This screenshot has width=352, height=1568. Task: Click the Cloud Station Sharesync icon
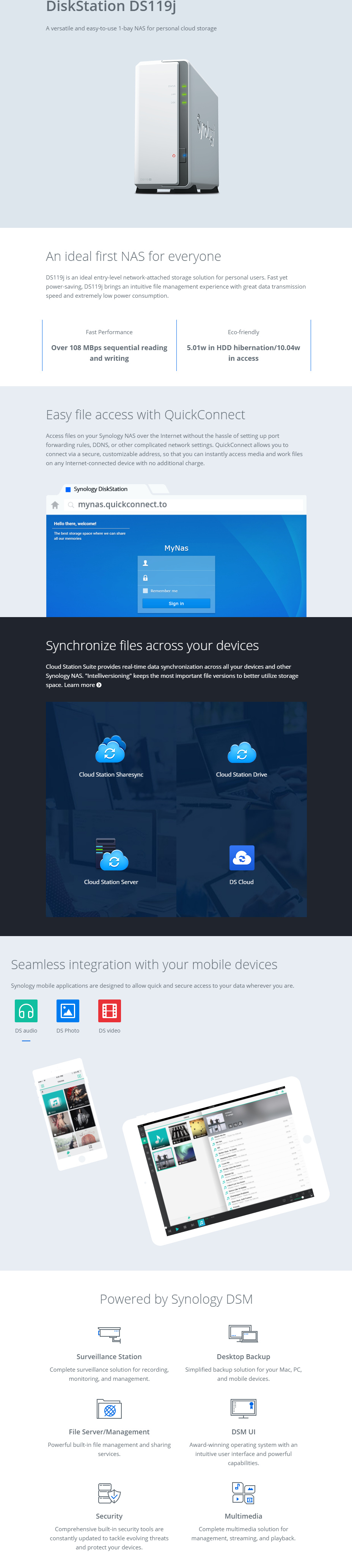(111, 749)
